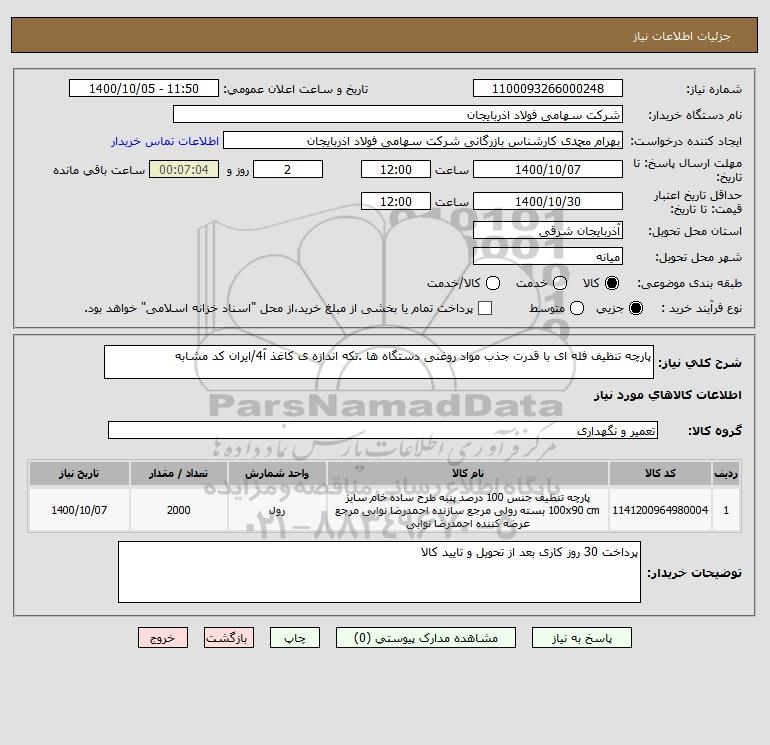The height and width of the screenshot is (745, 770).
Task: Click the ردیف column header
Action: point(726,473)
